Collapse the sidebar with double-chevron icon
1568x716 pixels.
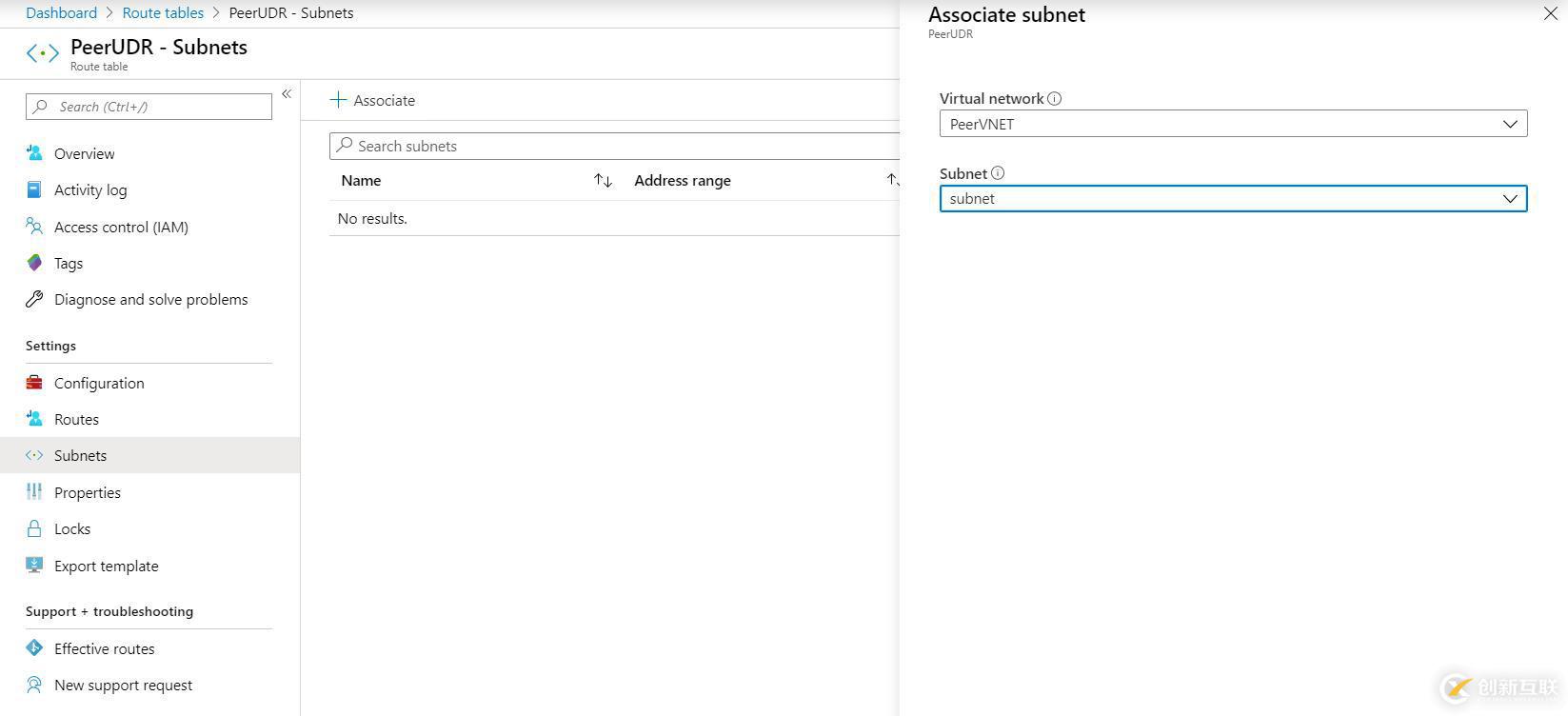287,93
